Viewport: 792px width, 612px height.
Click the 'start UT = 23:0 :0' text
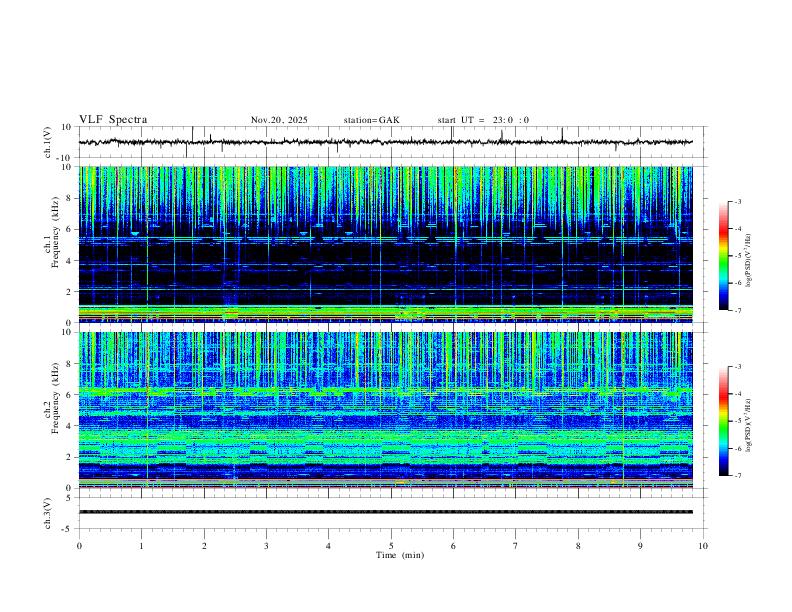point(483,120)
